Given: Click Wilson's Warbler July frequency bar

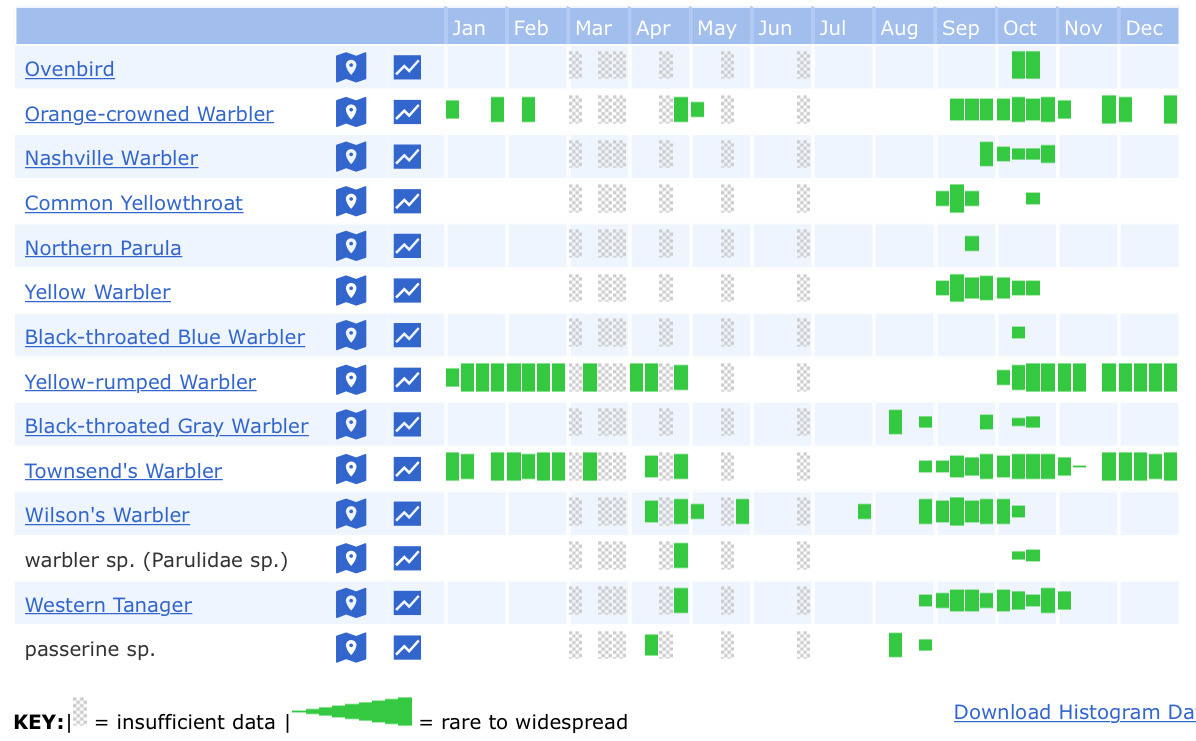Looking at the screenshot, I should (864, 511).
